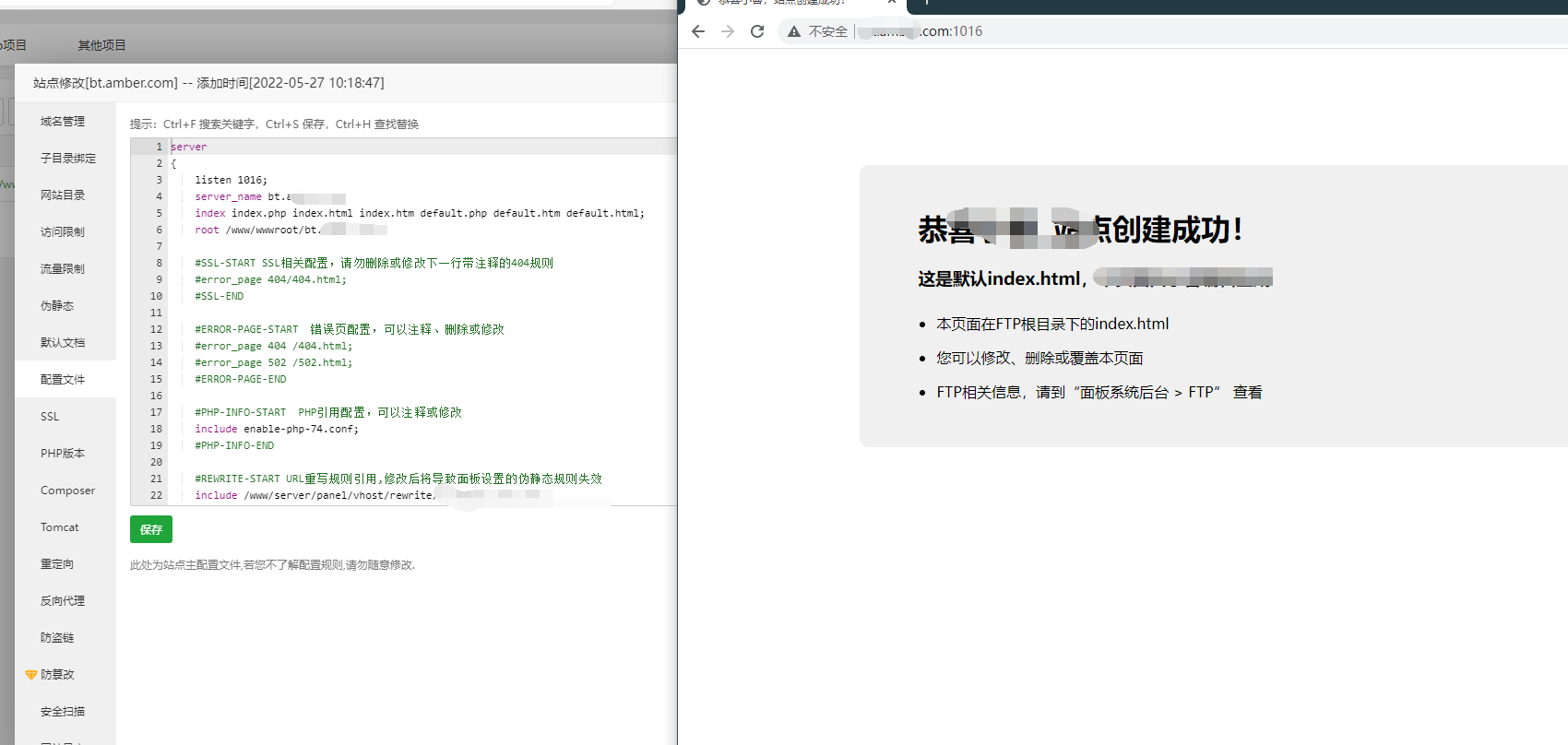Click 'include enable-php-74.conf;' line
Viewport: 1568px width, 745px height.
(x=277, y=429)
